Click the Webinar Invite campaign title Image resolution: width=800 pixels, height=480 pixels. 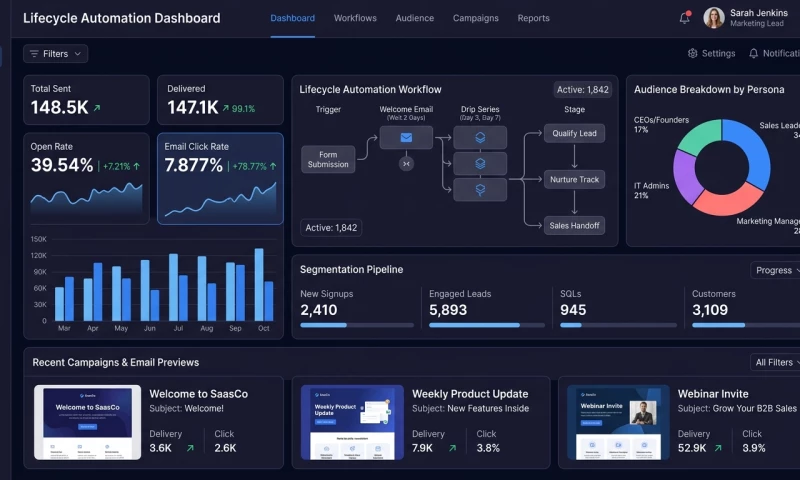point(713,394)
